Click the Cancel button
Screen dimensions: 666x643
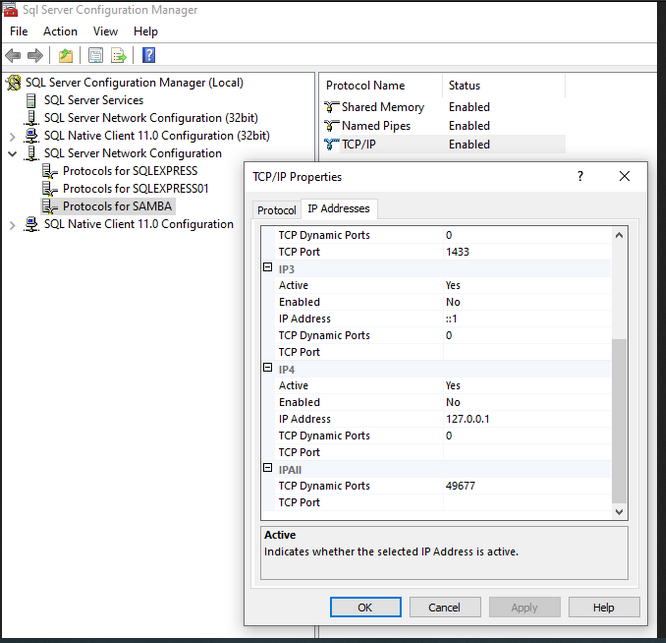pos(445,607)
